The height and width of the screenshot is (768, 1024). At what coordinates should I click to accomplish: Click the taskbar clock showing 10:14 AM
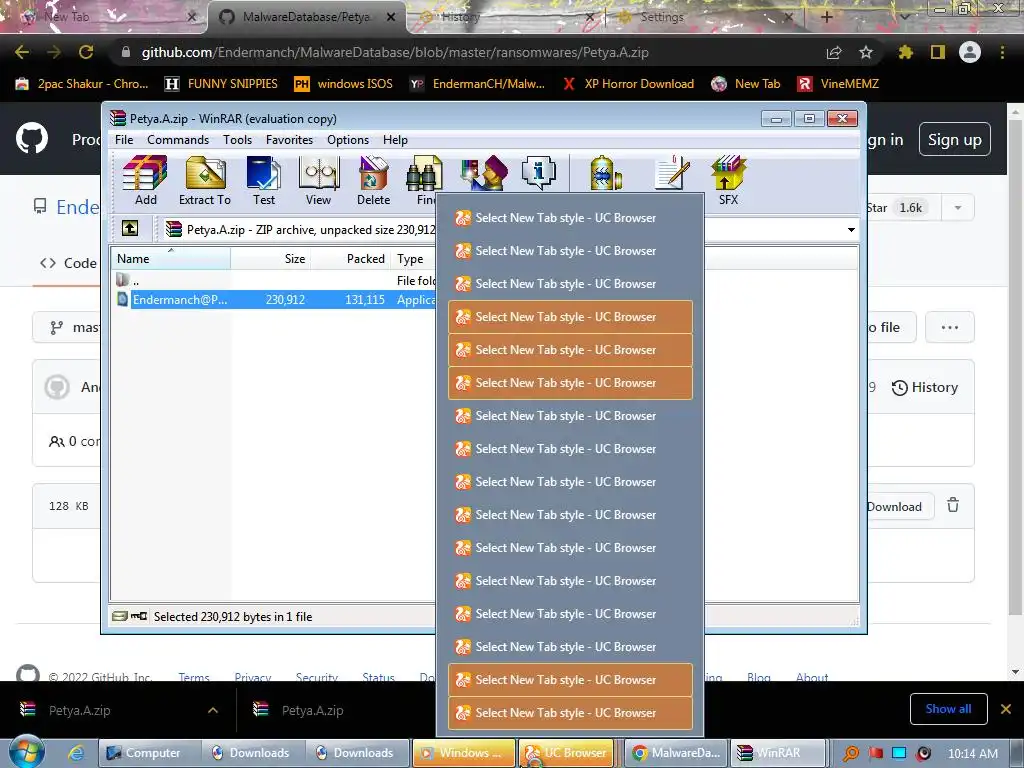click(x=972, y=753)
